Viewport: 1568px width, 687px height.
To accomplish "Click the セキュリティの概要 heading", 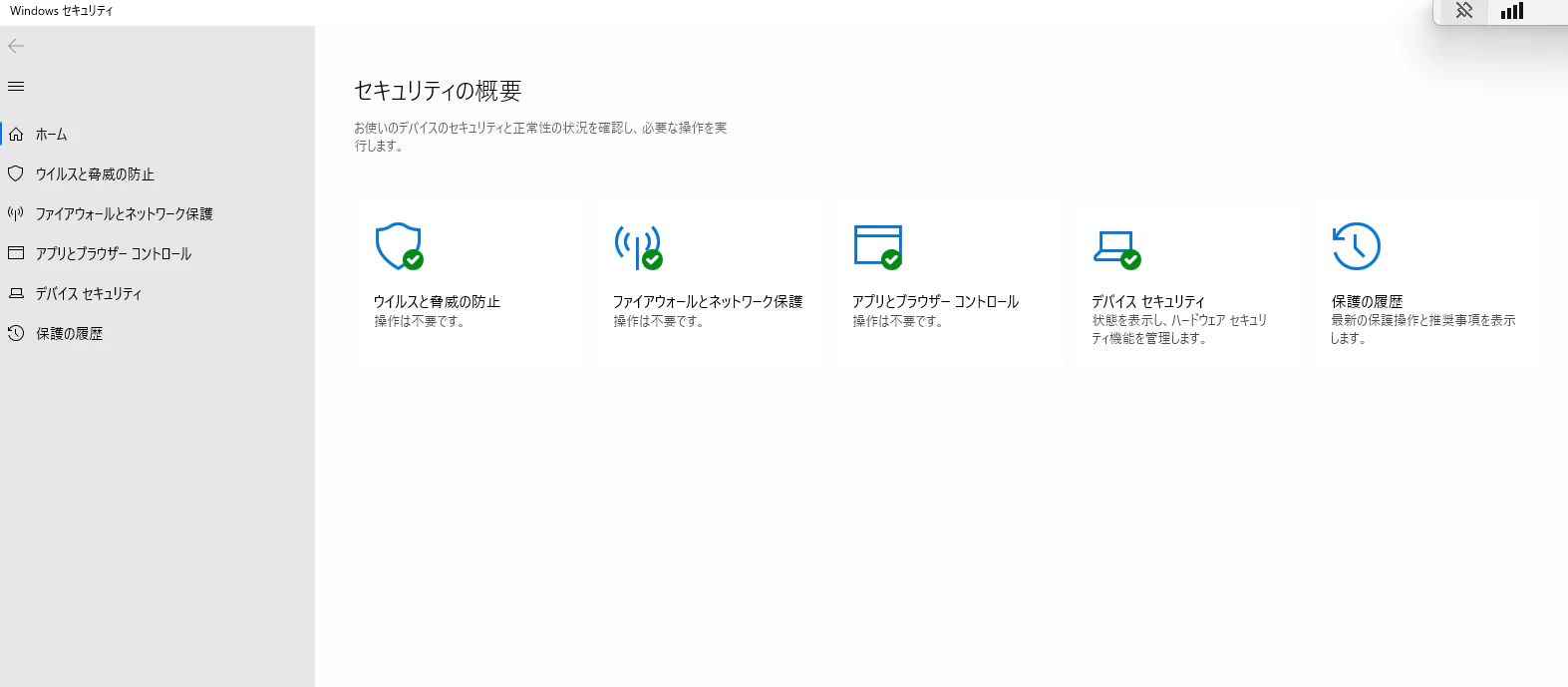I will click(x=438, y=91).
